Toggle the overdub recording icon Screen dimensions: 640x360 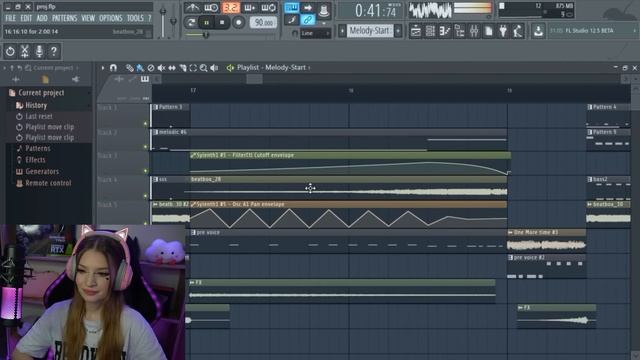(x=249, y=7)
